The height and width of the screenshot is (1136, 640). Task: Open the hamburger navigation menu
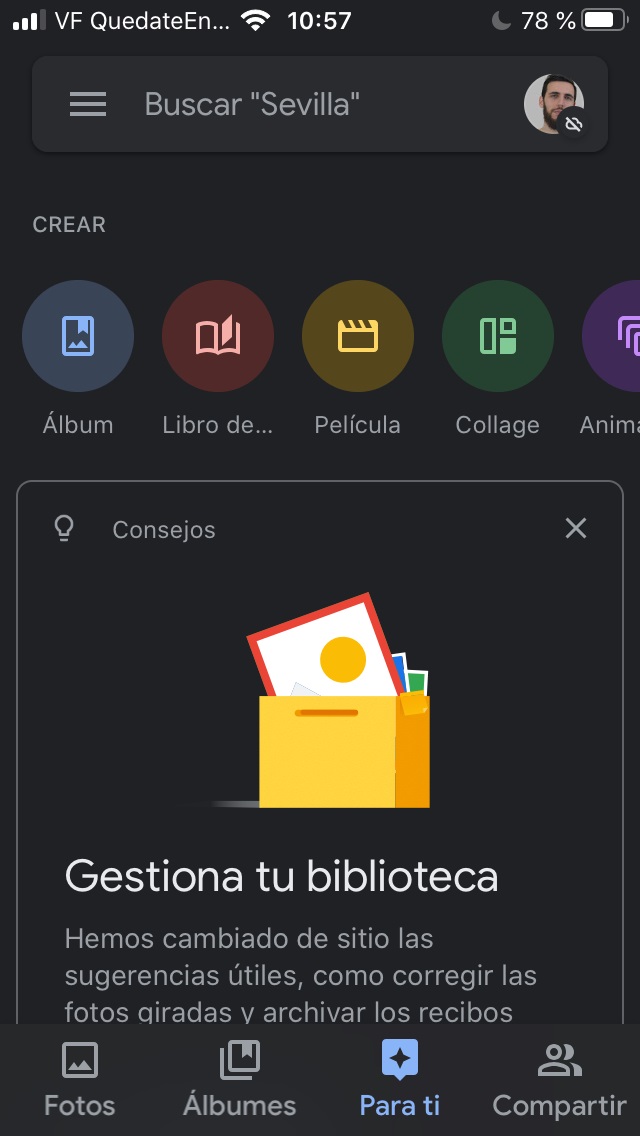[88, 104]
